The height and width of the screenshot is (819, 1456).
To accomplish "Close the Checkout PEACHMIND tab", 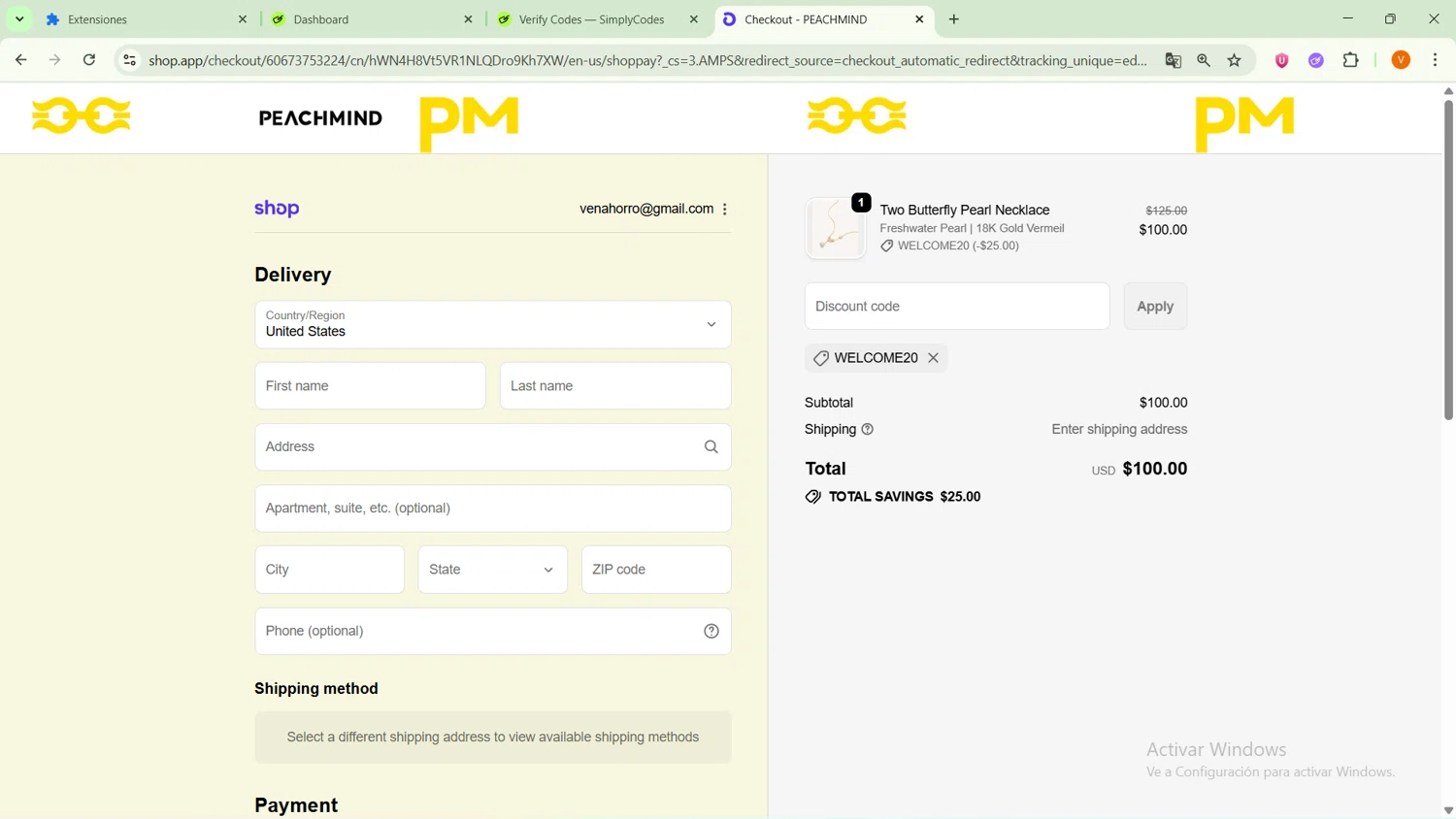I will [x=919, y=19].
